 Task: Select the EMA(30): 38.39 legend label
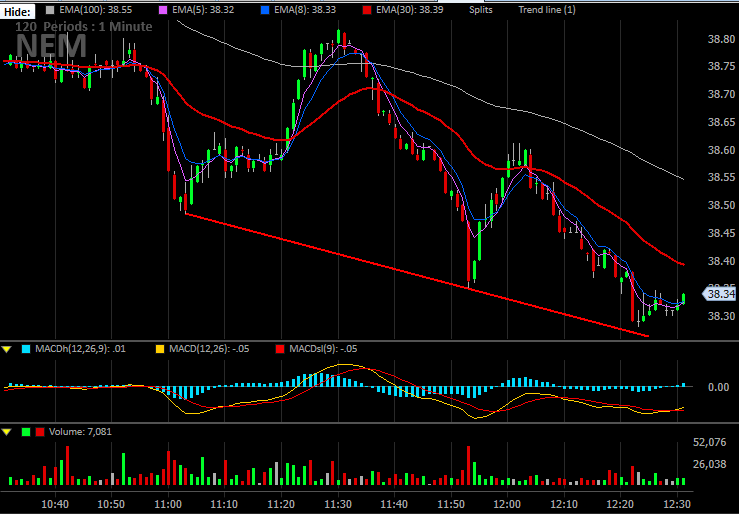tap(410, 9)
